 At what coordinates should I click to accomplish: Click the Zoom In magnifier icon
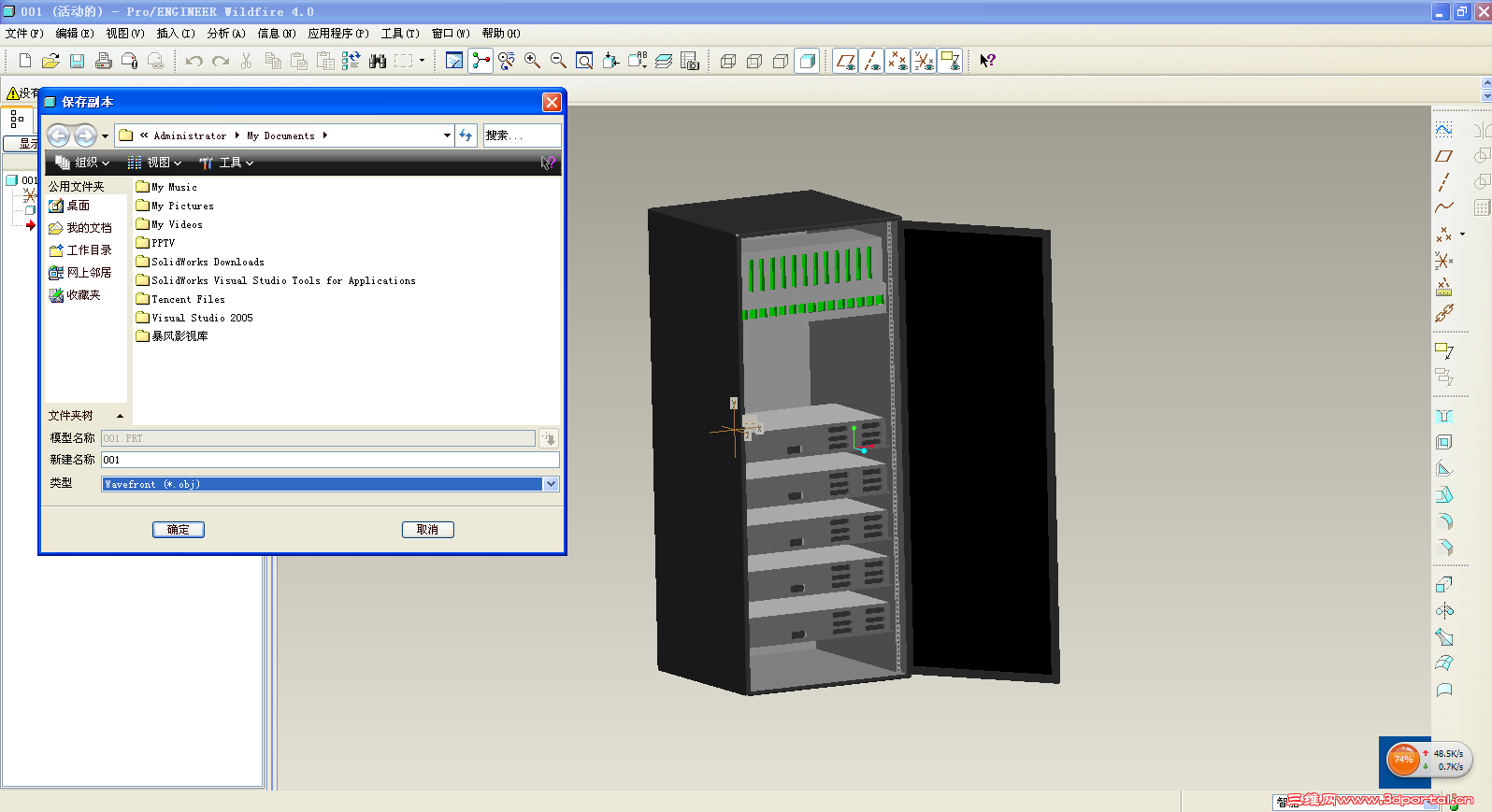(532, 61)
